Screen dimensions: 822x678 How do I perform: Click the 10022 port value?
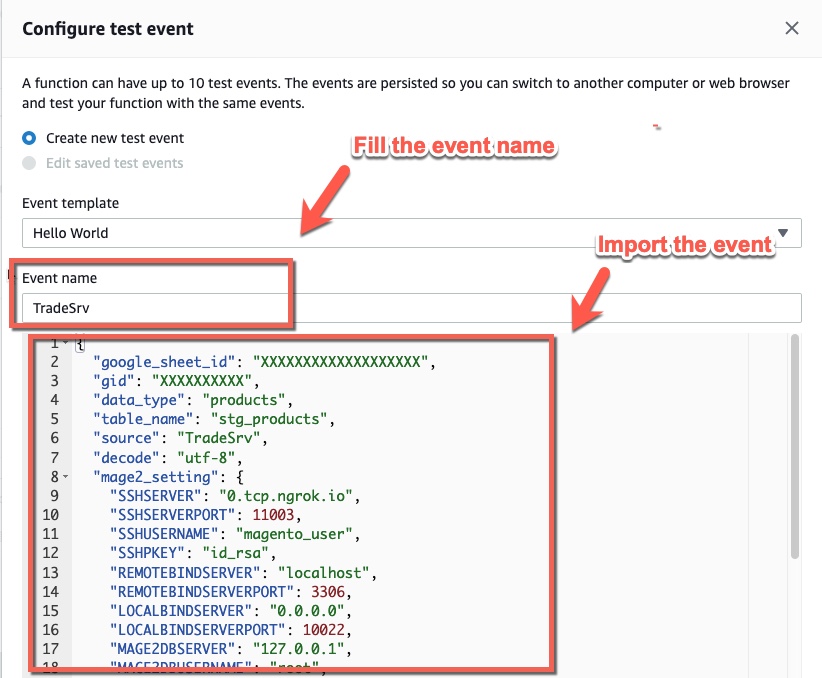point(323,629)
